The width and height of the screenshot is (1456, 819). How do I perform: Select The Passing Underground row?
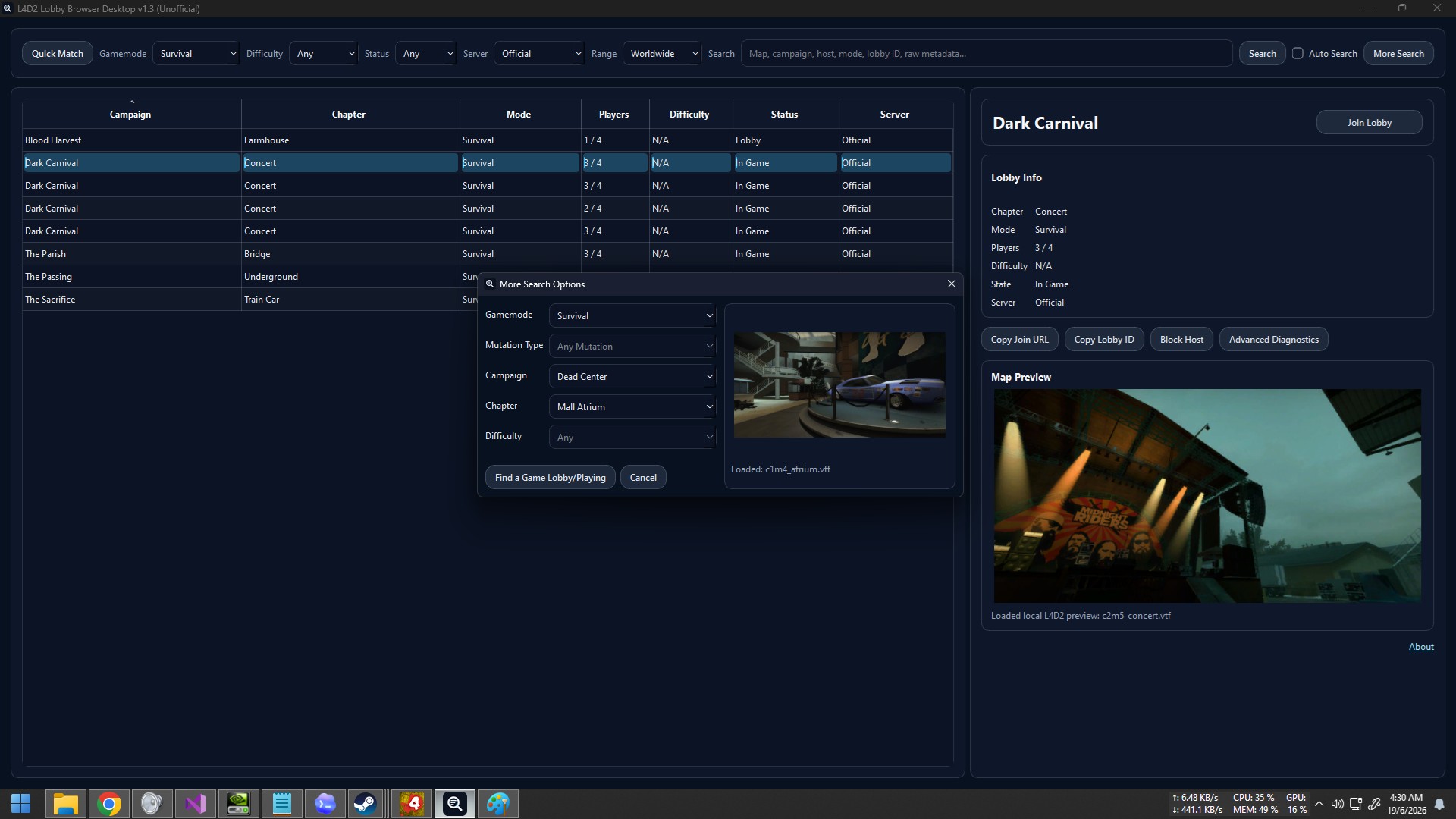tap(250, 277)
